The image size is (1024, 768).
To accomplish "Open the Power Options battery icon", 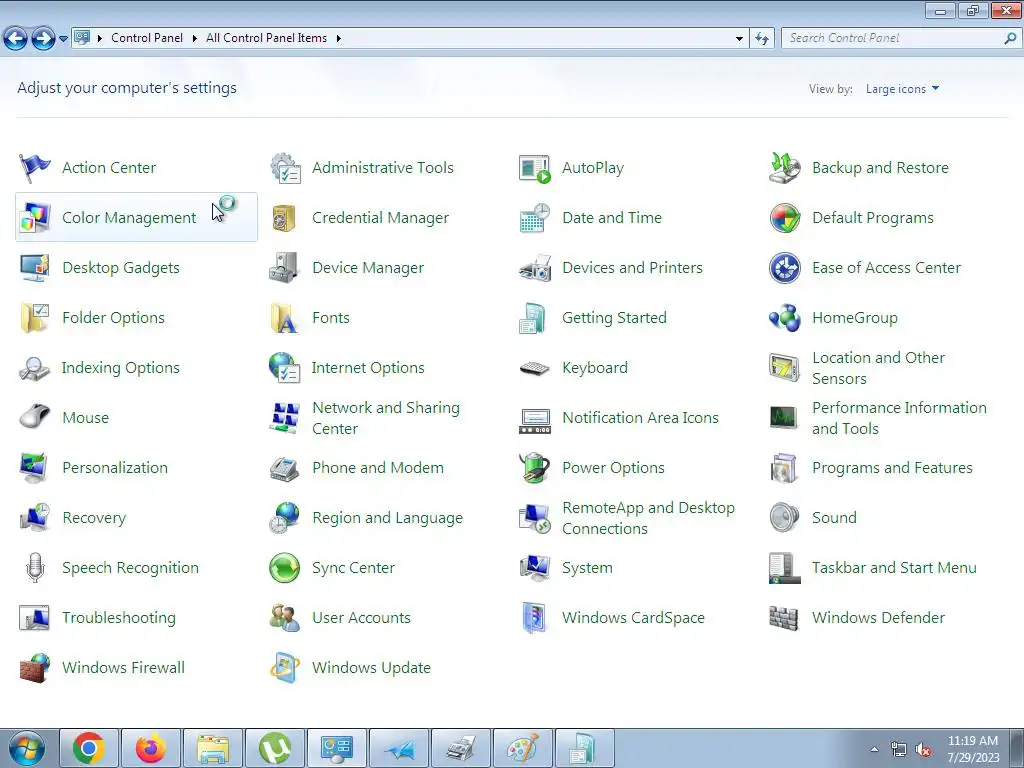I will [x=535, y=468].
